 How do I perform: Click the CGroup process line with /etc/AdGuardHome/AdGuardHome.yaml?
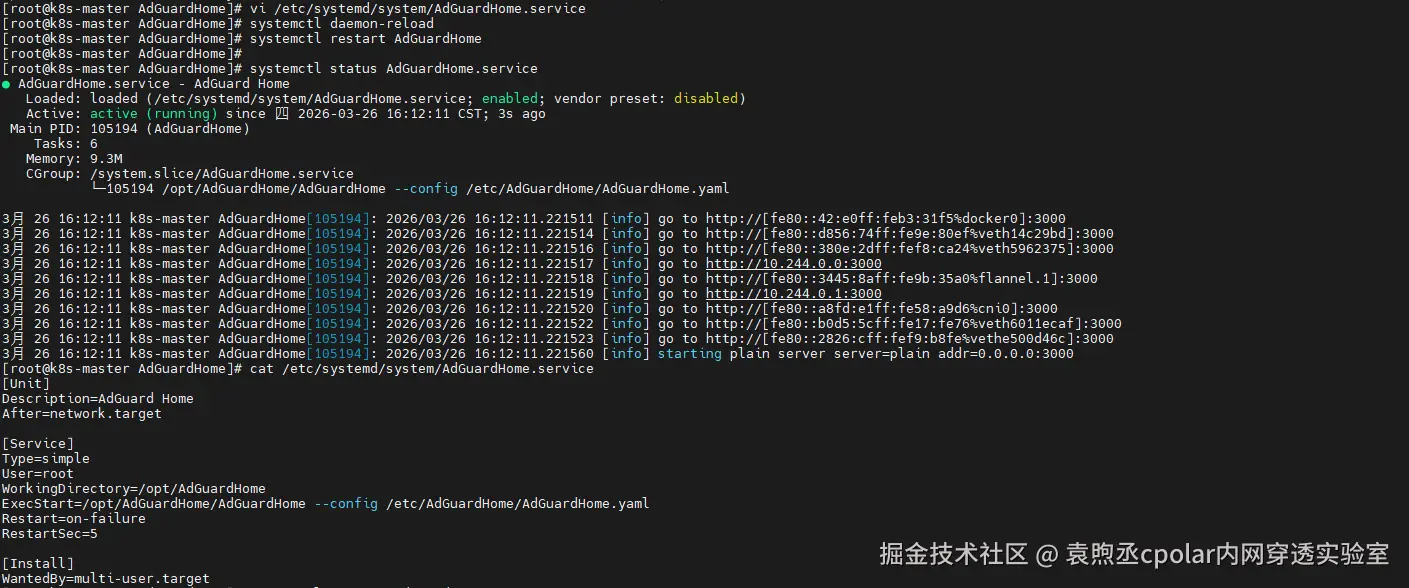point(410,189)
